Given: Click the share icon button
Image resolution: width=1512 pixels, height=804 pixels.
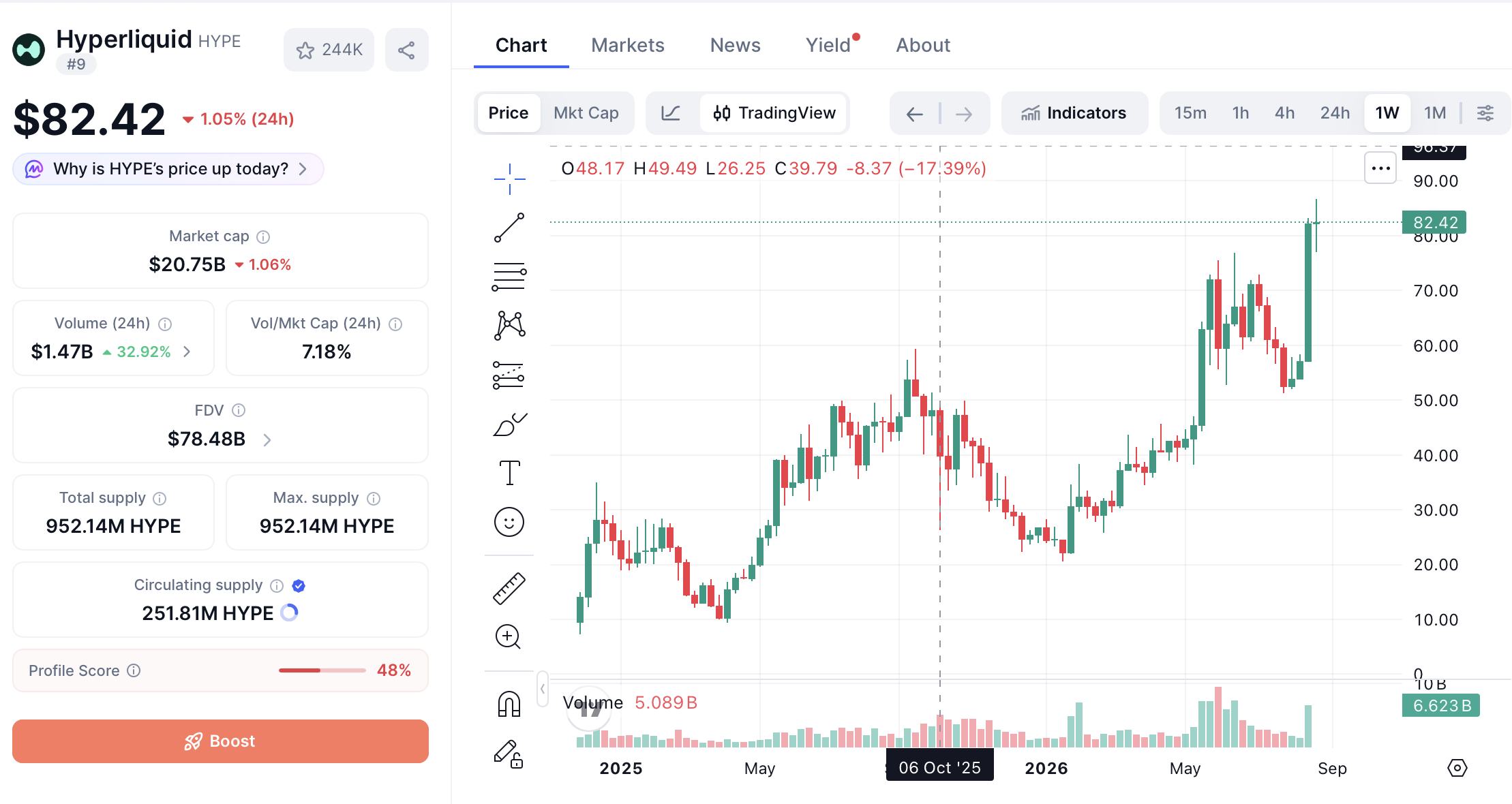Looking at the screenshot, I should click(406, 50).
